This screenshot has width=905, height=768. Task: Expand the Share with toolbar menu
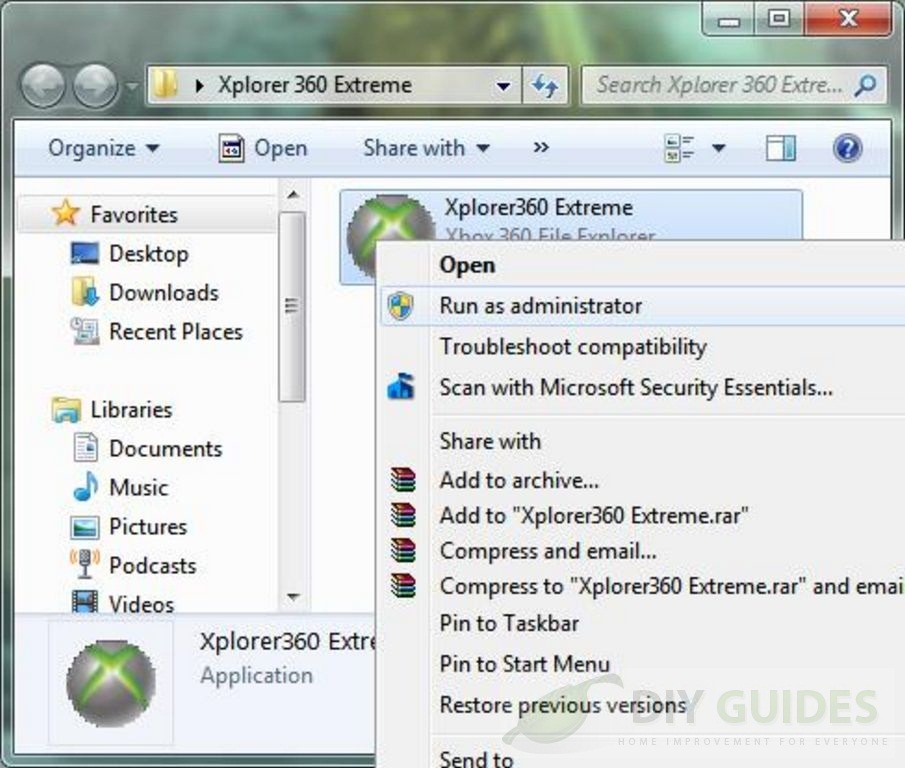427,148
